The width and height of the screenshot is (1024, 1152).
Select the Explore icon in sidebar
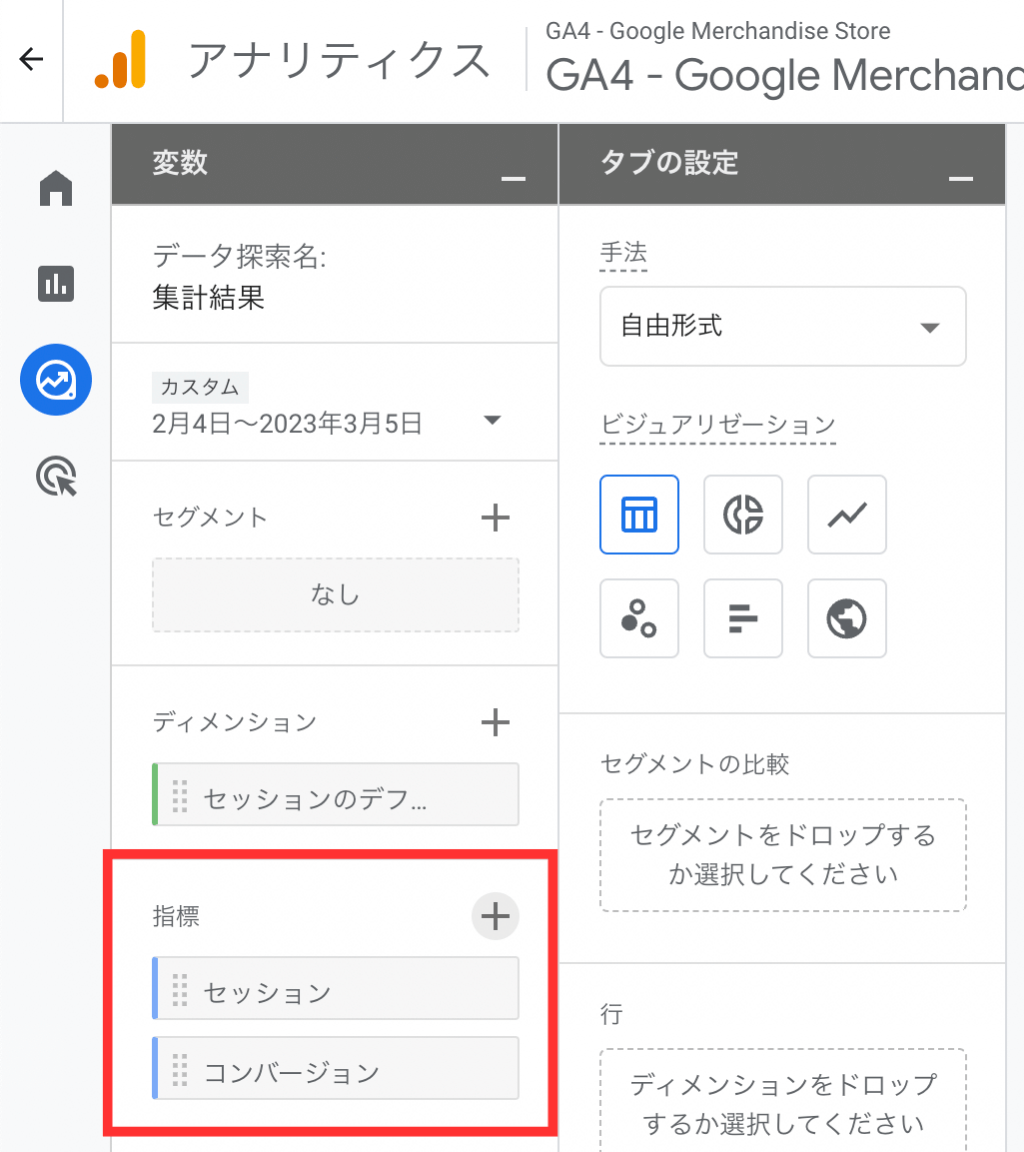[56, 380]
